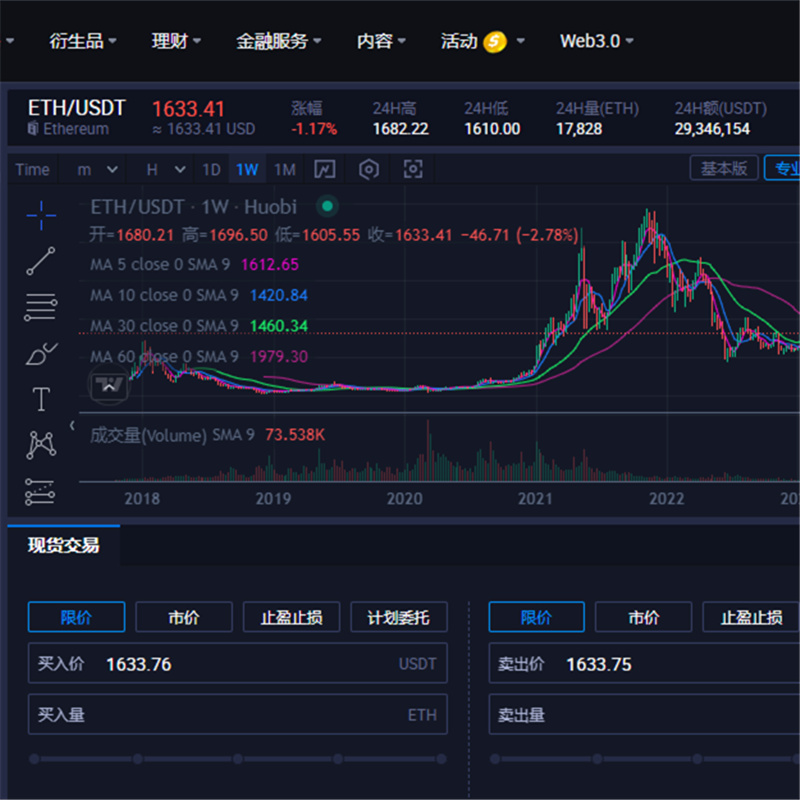The width and height of the screenshot is (800, 800).
Task: Select the trend line drawing tool
Action: (41, 261)
